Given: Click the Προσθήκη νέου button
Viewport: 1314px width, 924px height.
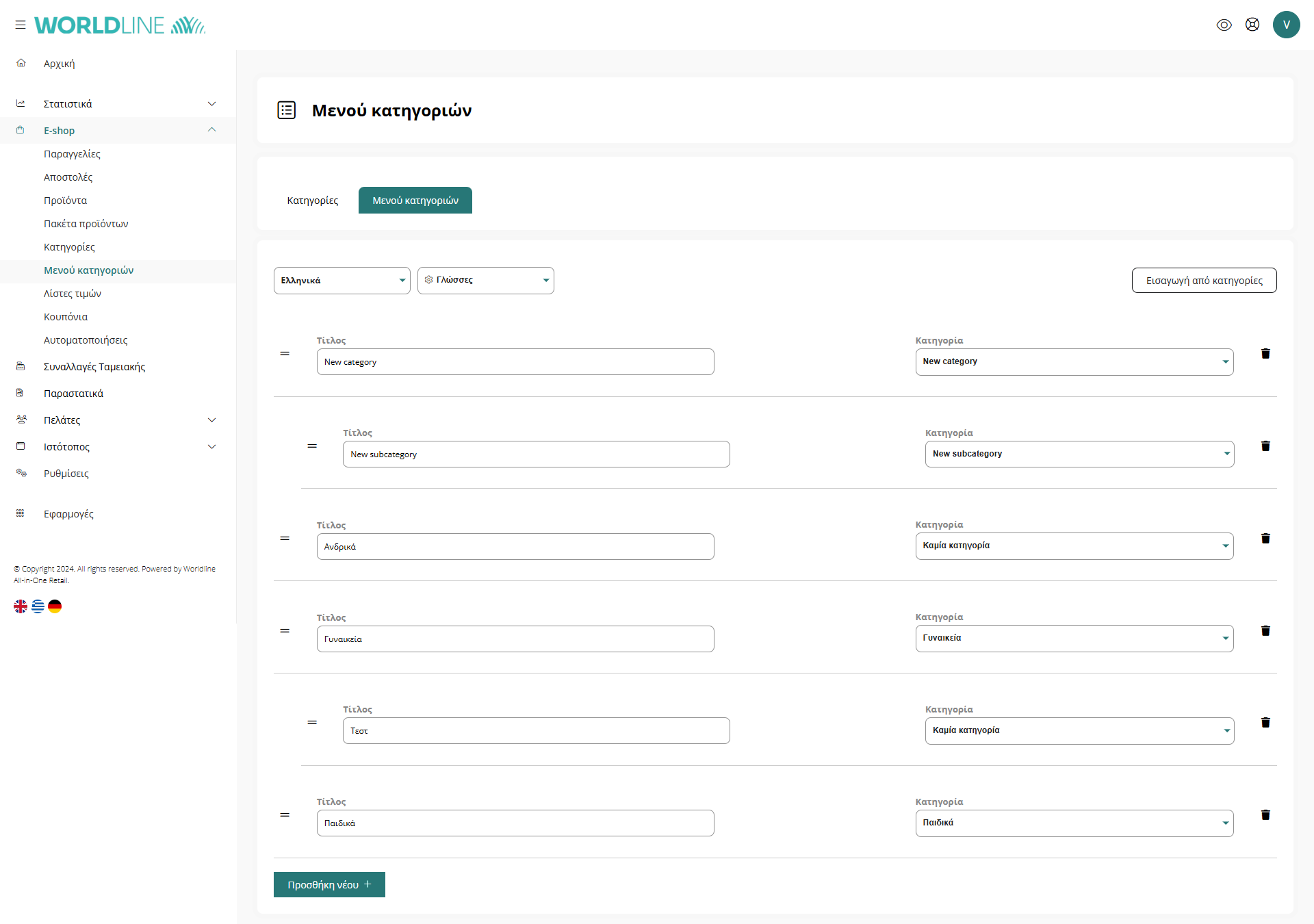Looking at the screenshot, I should coord(329,884).
